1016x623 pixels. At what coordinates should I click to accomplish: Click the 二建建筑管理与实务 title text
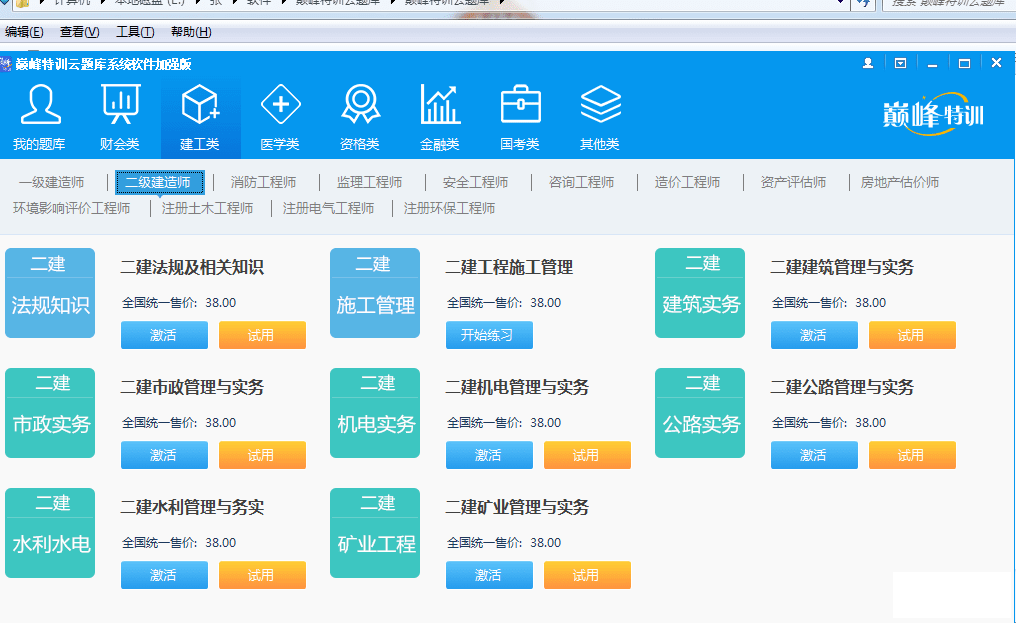[842, 267]
